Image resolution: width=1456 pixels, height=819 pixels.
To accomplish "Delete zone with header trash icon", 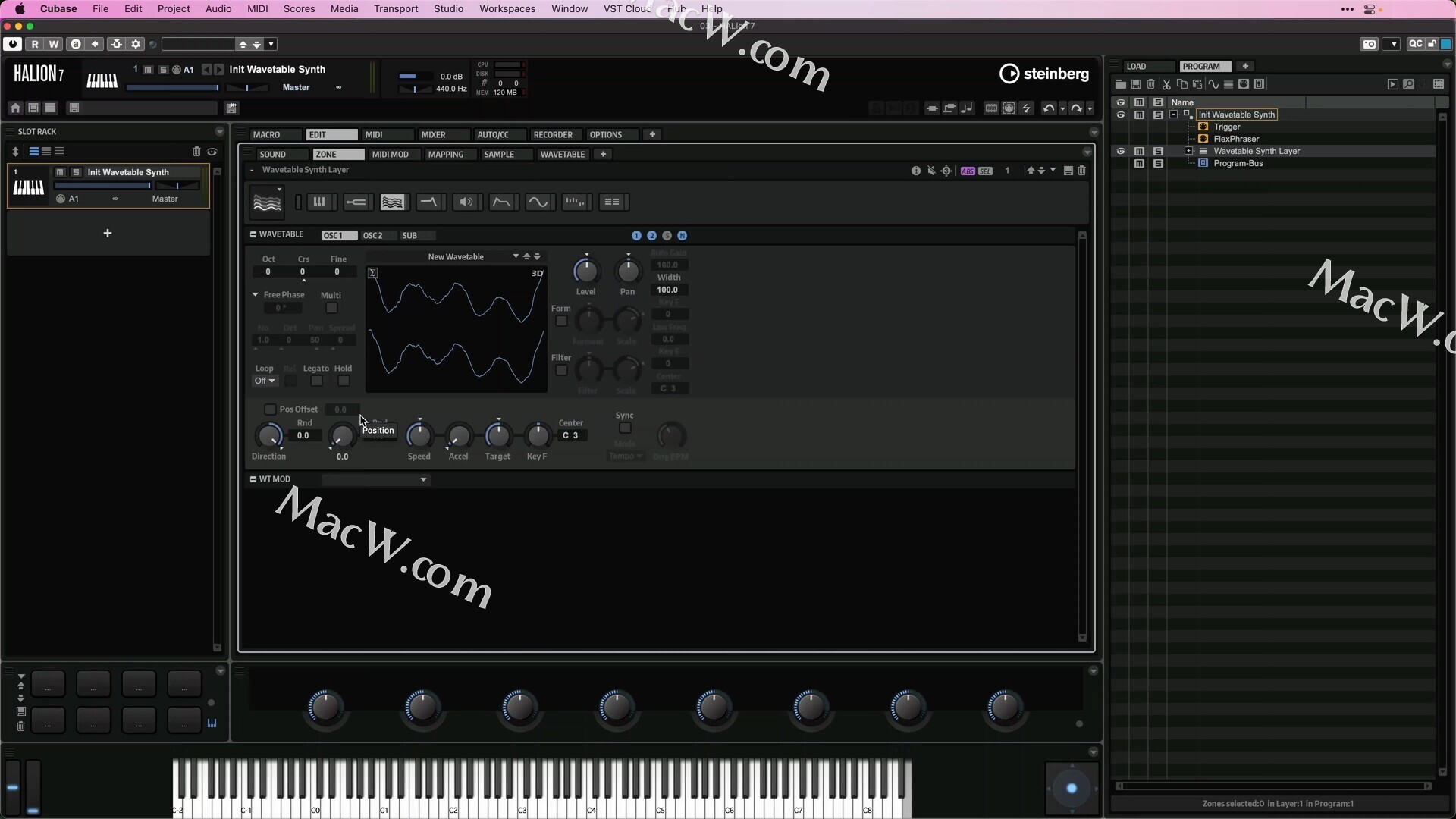I will coord(1081,171).
